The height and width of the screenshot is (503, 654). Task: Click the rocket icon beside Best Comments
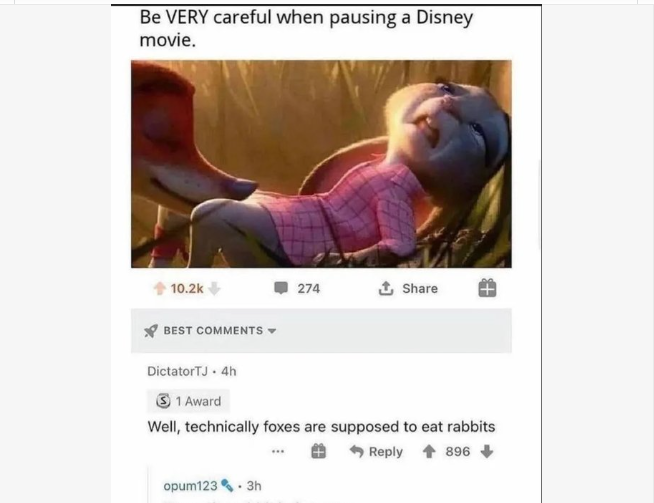[x=151, y=331]
